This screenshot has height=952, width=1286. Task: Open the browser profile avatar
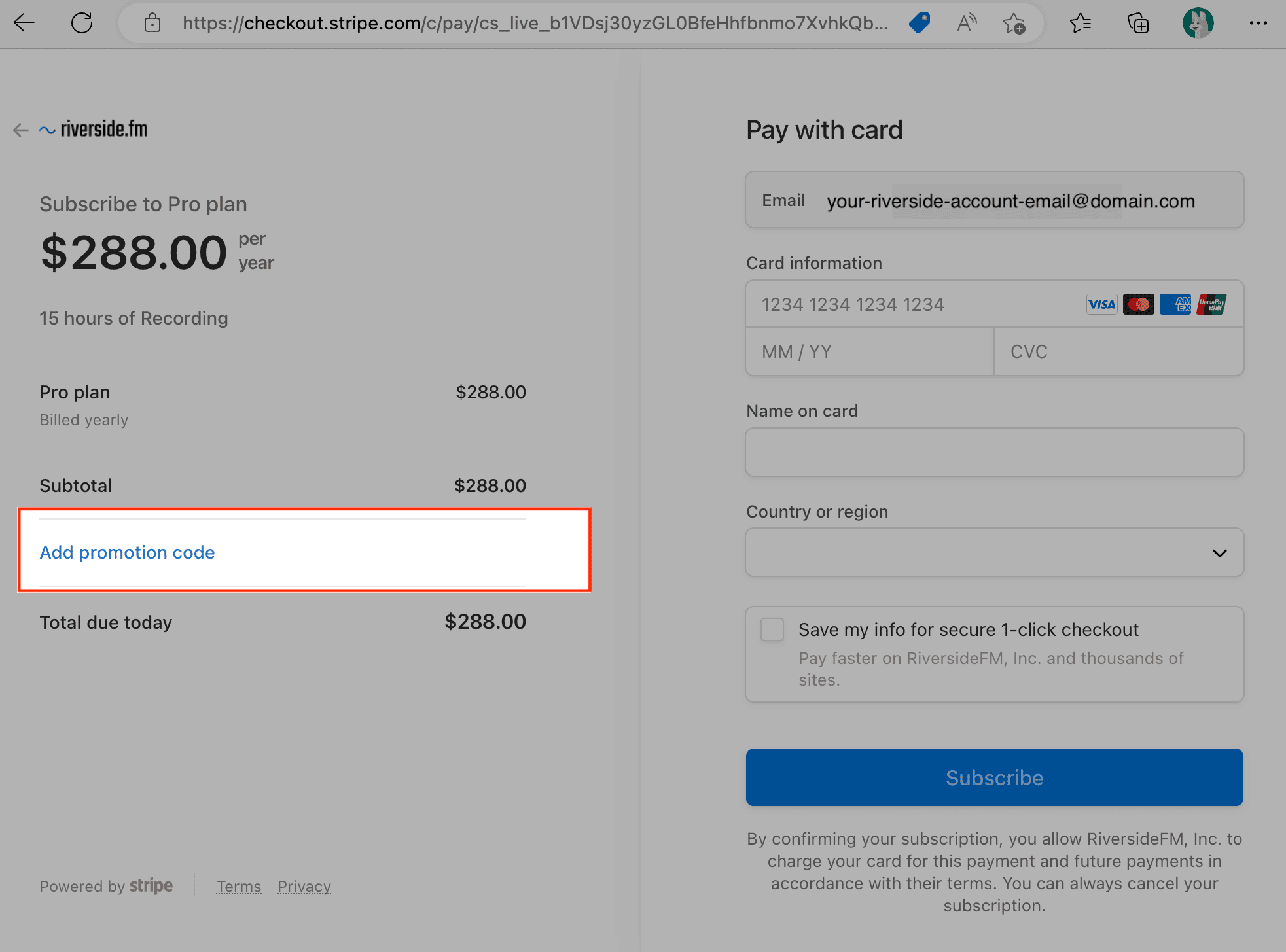[1198, 23]
